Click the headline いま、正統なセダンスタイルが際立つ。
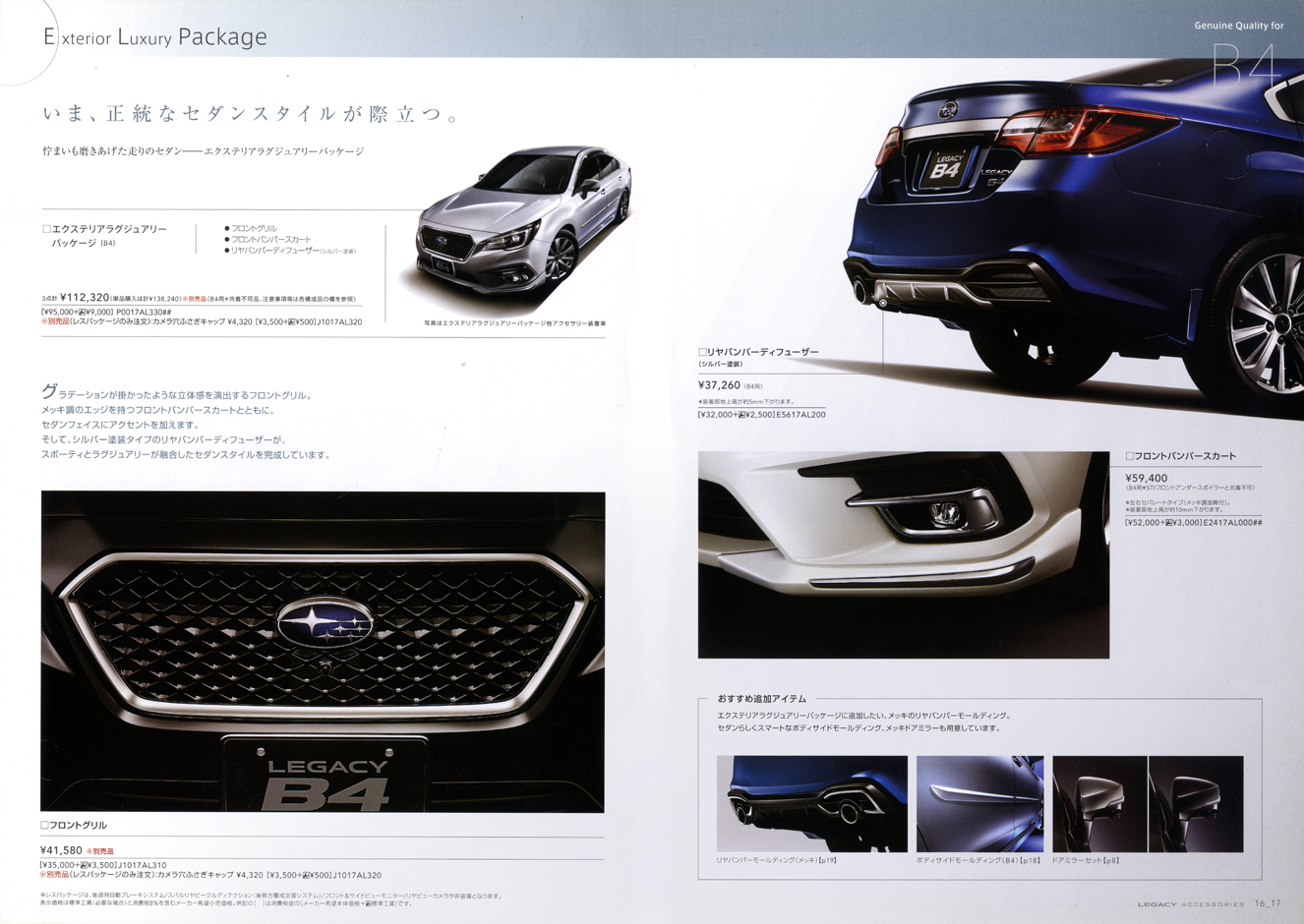 point(251,114)
